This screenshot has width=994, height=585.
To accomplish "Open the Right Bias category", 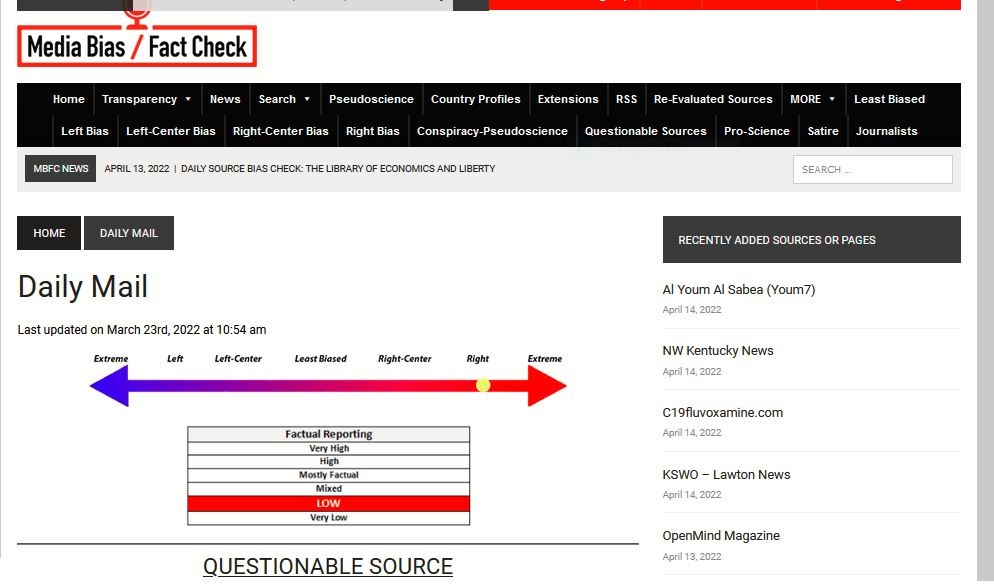I will (373, 131).
